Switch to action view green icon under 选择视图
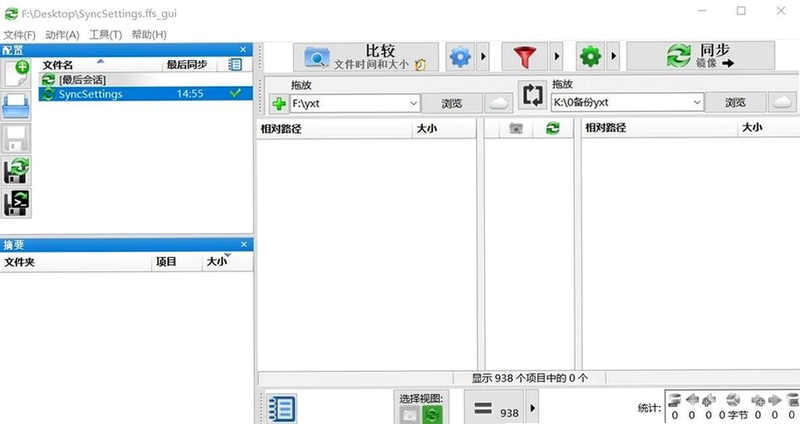Image resolution: width=800 pixels, height=424 pixels. tap(432, 415)
